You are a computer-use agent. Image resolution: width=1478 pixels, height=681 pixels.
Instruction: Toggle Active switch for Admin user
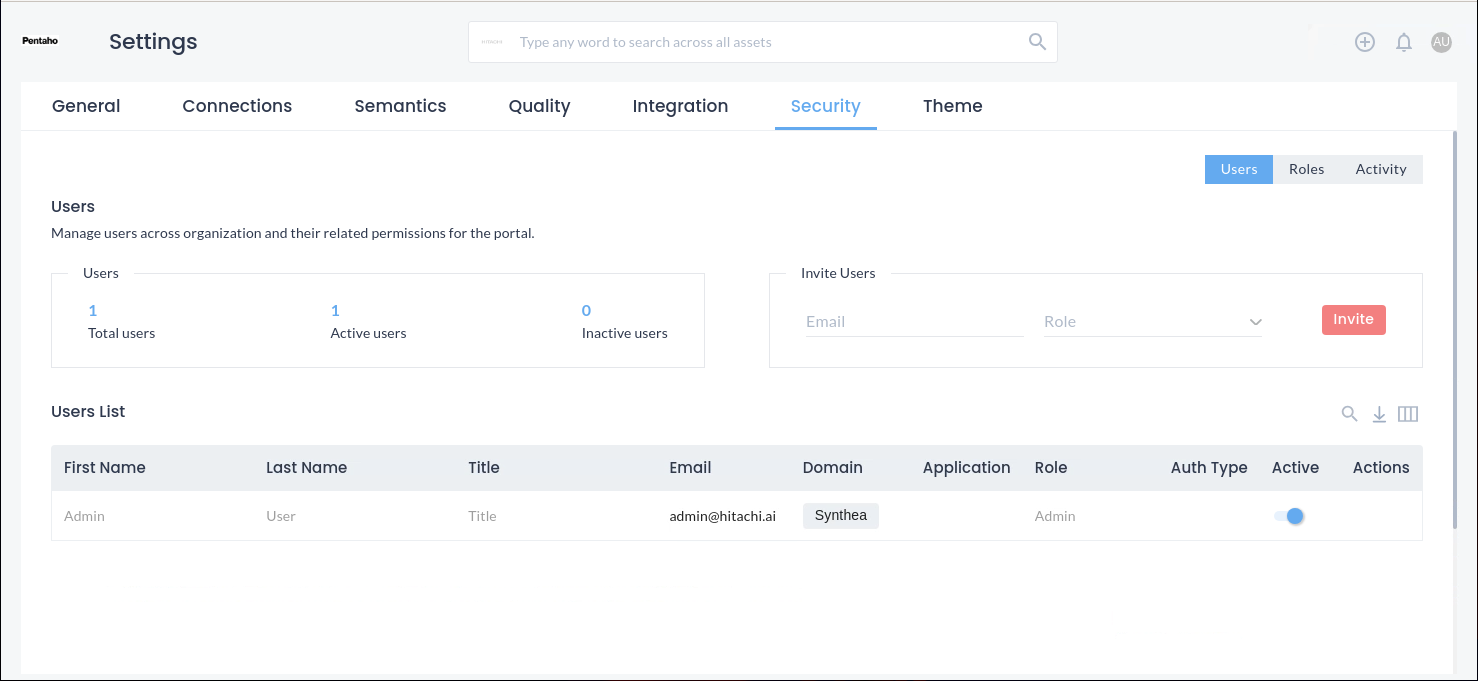(x=1289, y=516)
